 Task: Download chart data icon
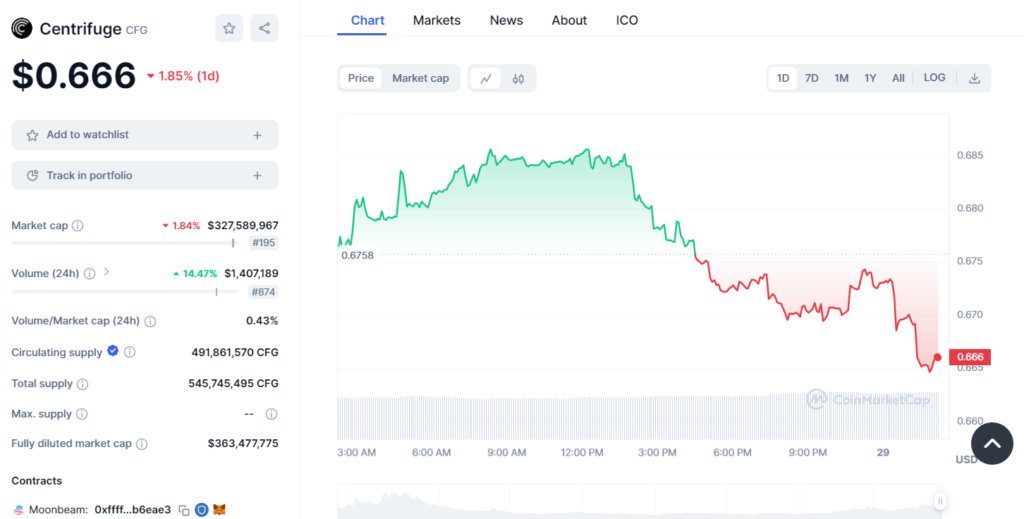coord(974,78)
